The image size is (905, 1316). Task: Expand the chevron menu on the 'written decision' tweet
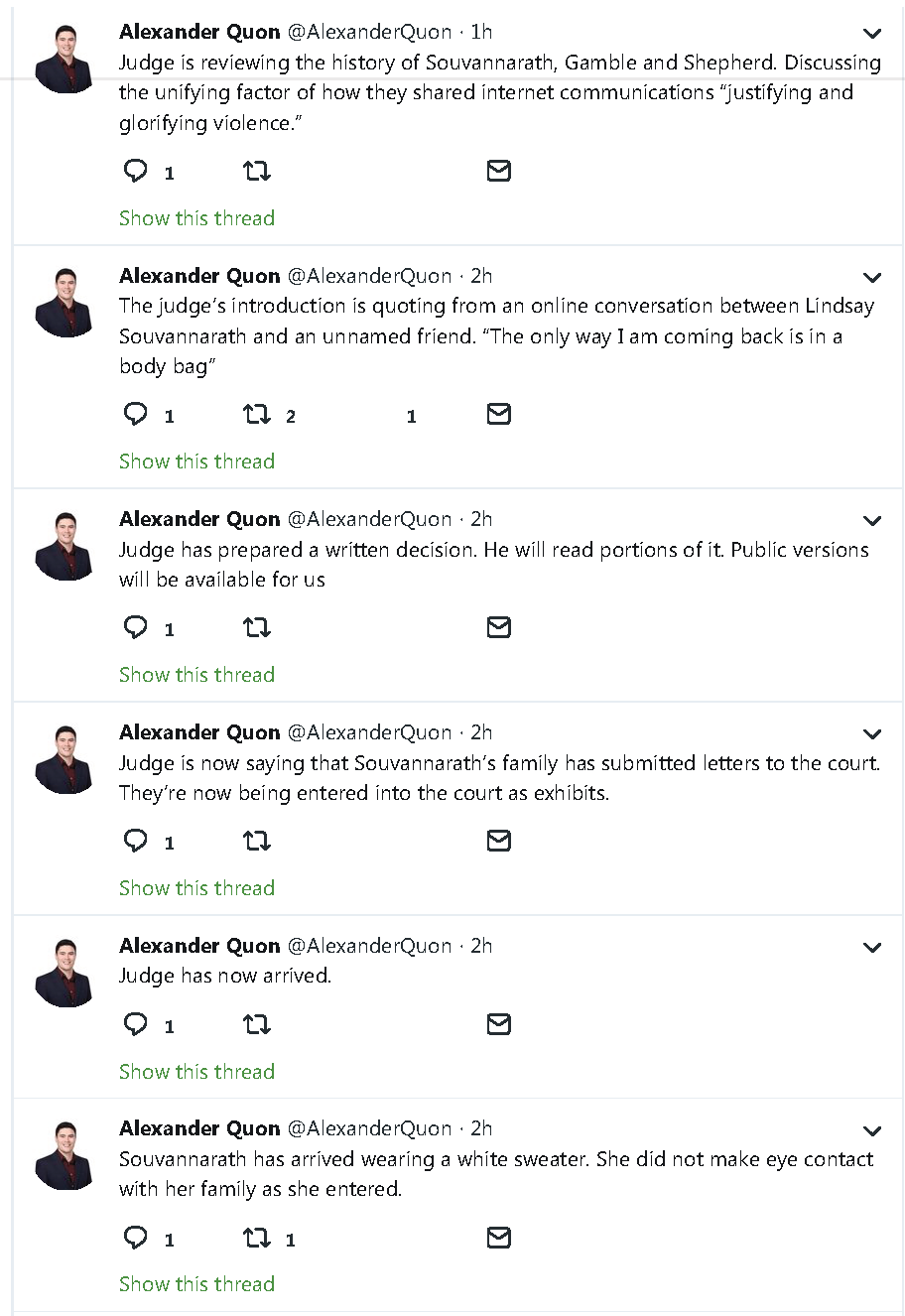click(872, 521)
